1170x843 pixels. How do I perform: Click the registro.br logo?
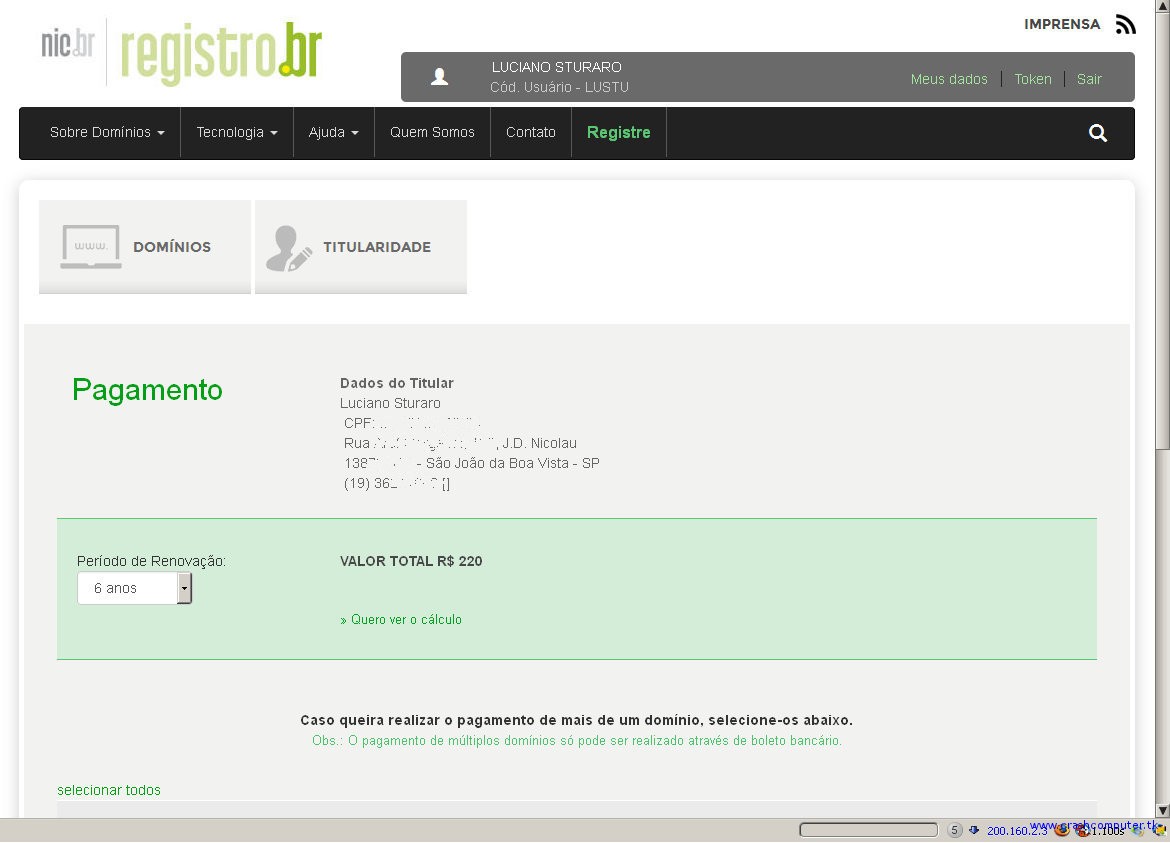221,52
